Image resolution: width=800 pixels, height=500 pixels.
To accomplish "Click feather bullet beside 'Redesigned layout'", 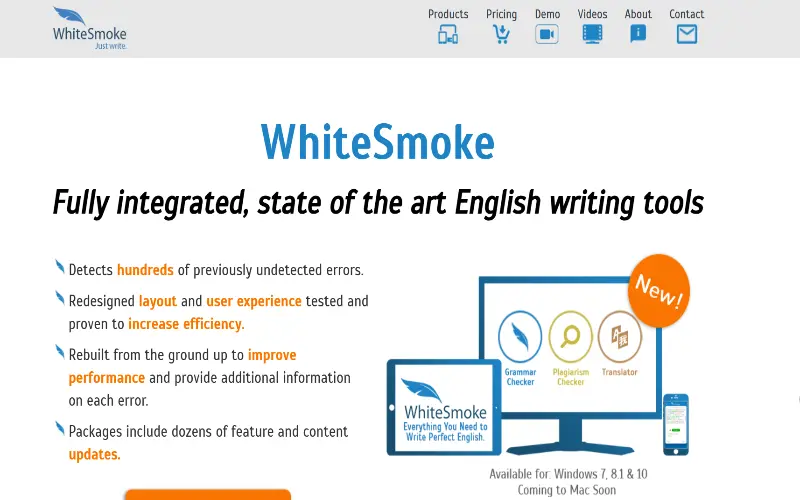I will 60,298.
